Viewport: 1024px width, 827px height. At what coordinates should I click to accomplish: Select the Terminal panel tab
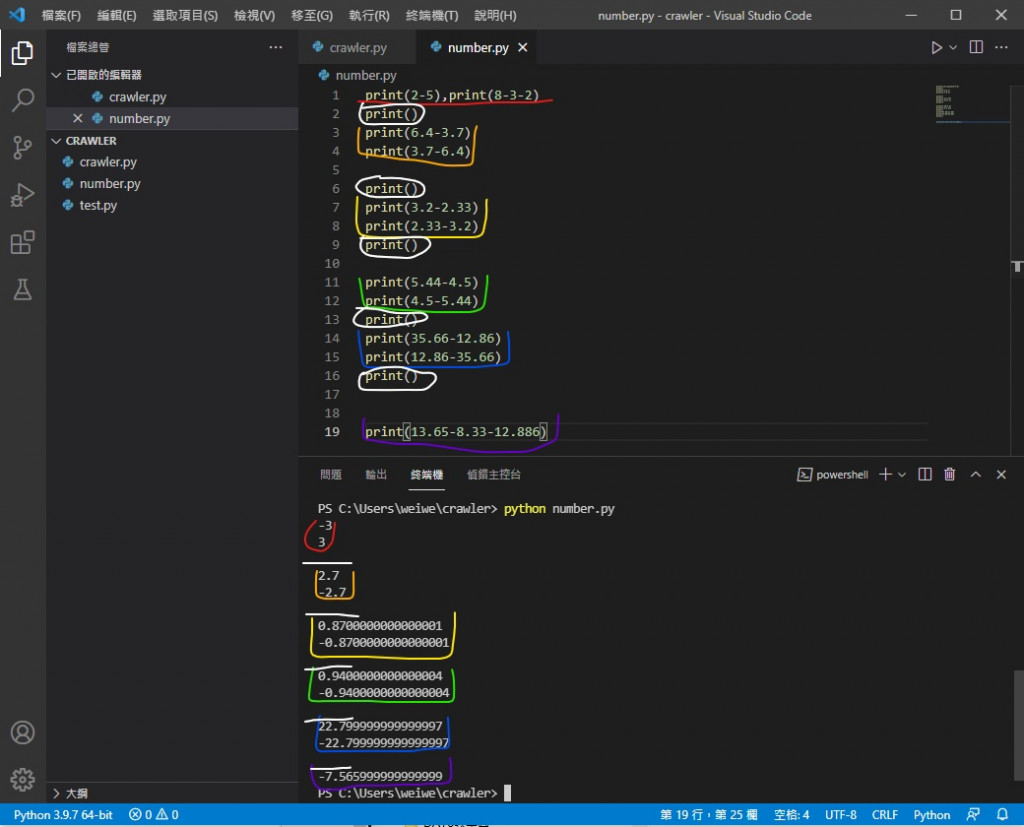[427, 475]
